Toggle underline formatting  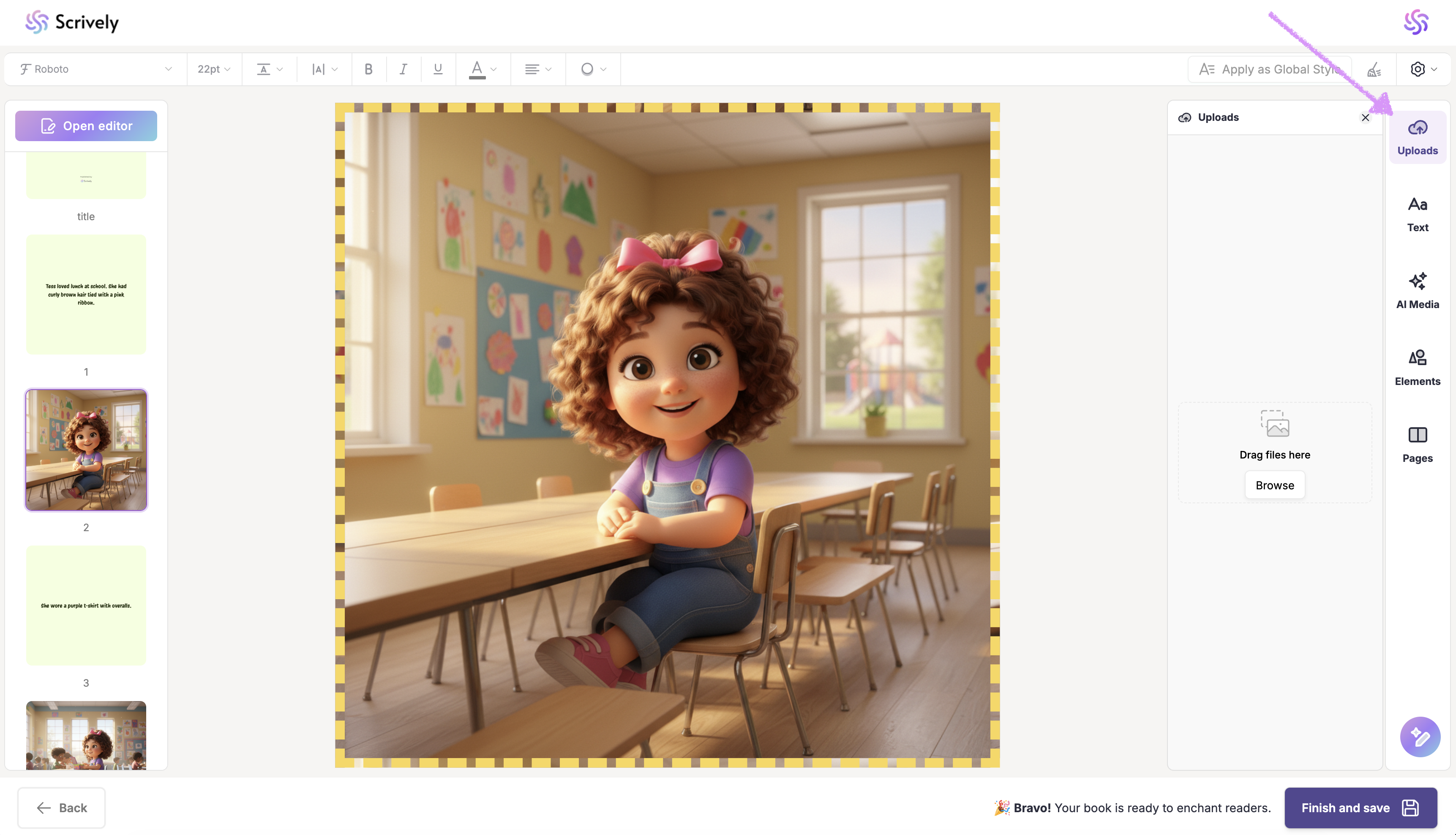pos(438,69)
